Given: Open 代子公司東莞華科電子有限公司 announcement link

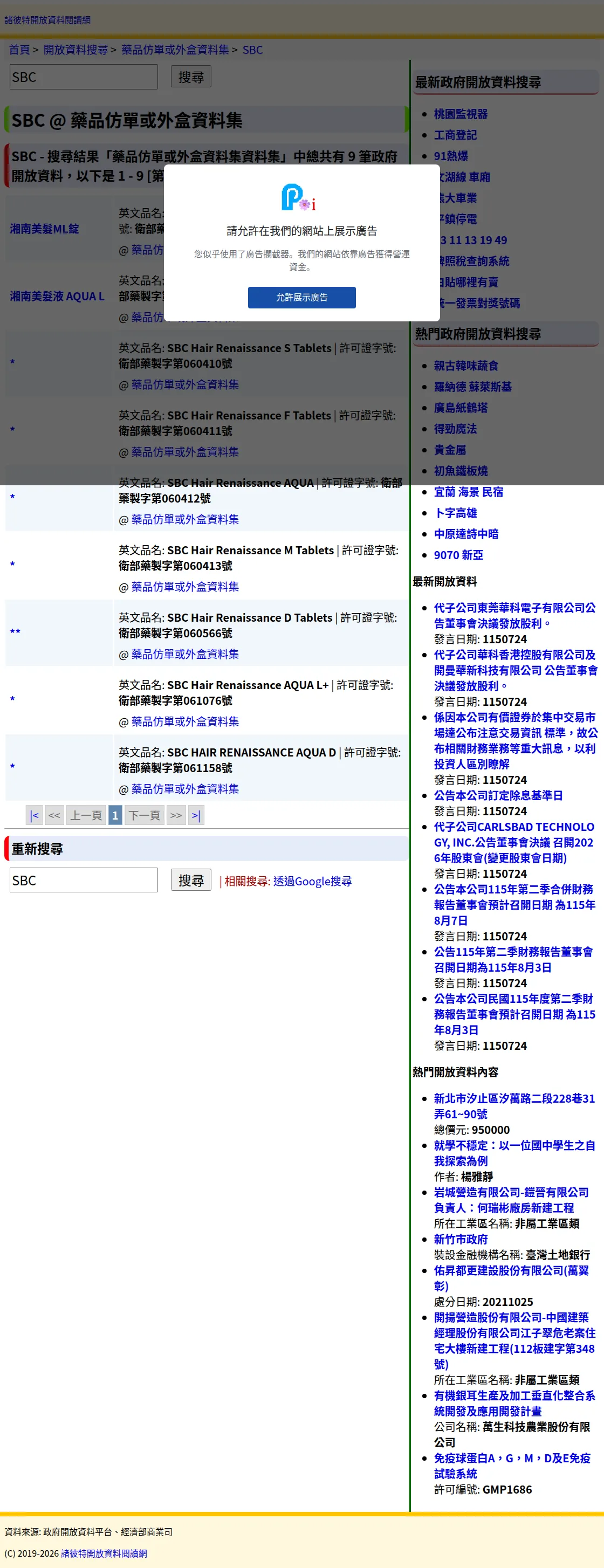Looking at the screenshot, I should (514, 615).
